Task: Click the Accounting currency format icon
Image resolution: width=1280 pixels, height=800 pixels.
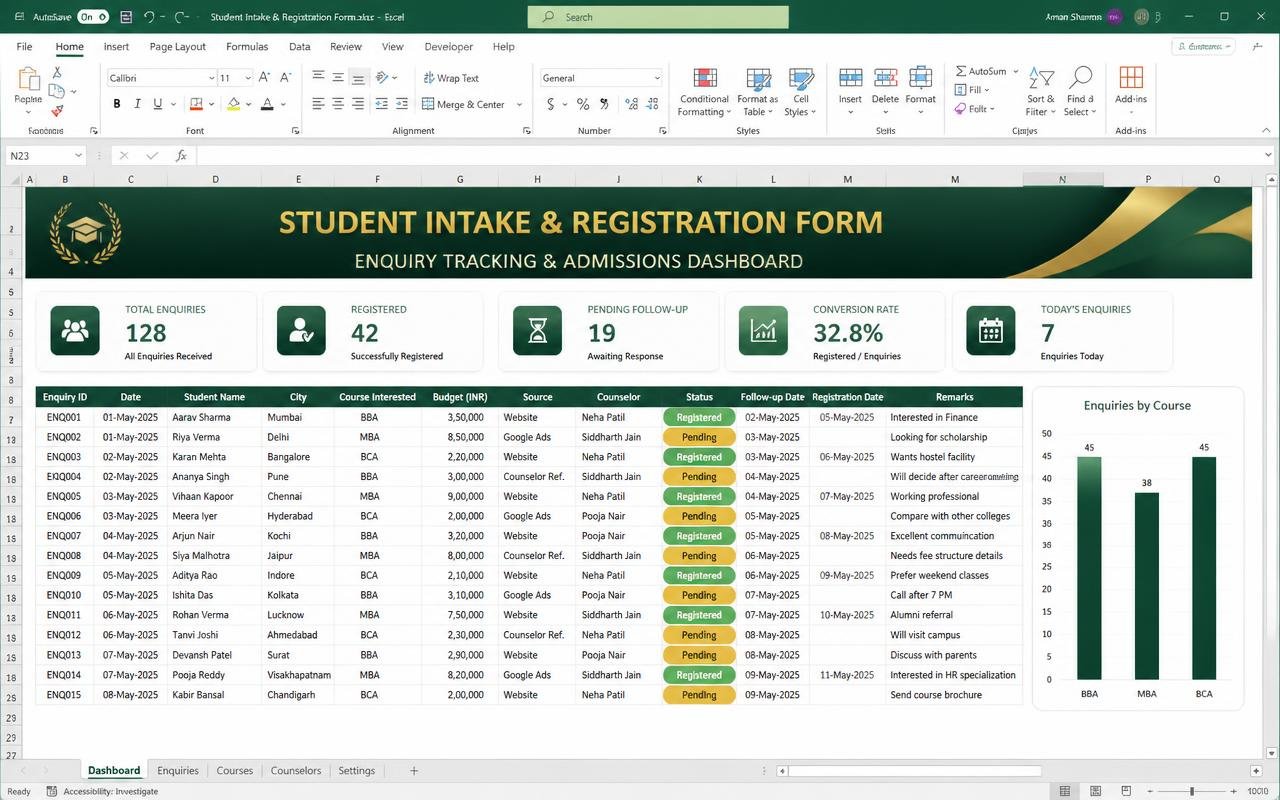Action: pos(550,104)
